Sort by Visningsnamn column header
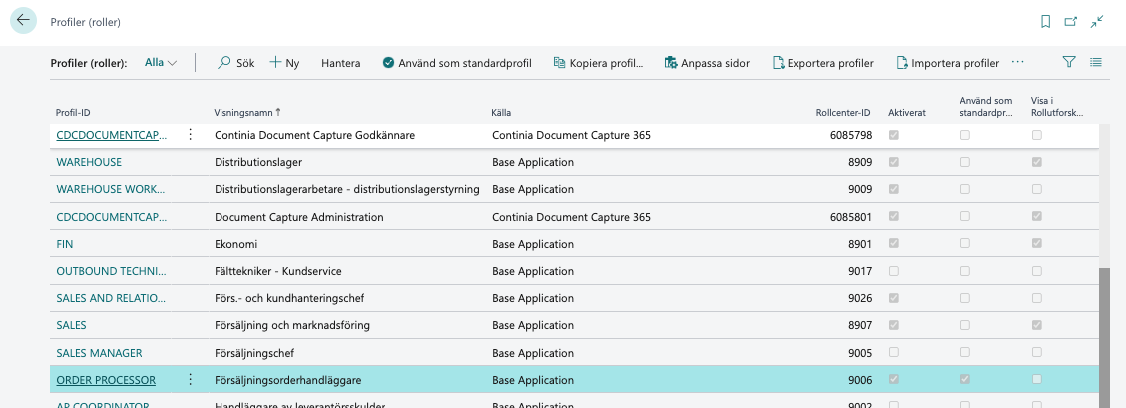This screenshot has width=1126, height=408. (x=246, y=112)
